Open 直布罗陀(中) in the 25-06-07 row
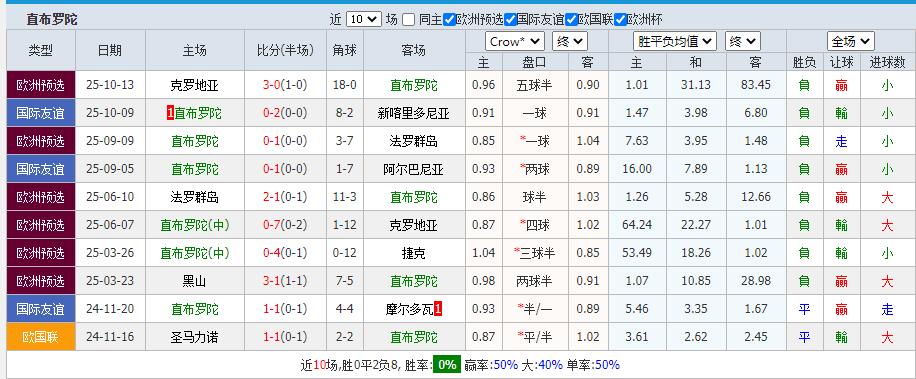Image resolution: width=916 pixels, height=379 pixels. click(195, 225)
